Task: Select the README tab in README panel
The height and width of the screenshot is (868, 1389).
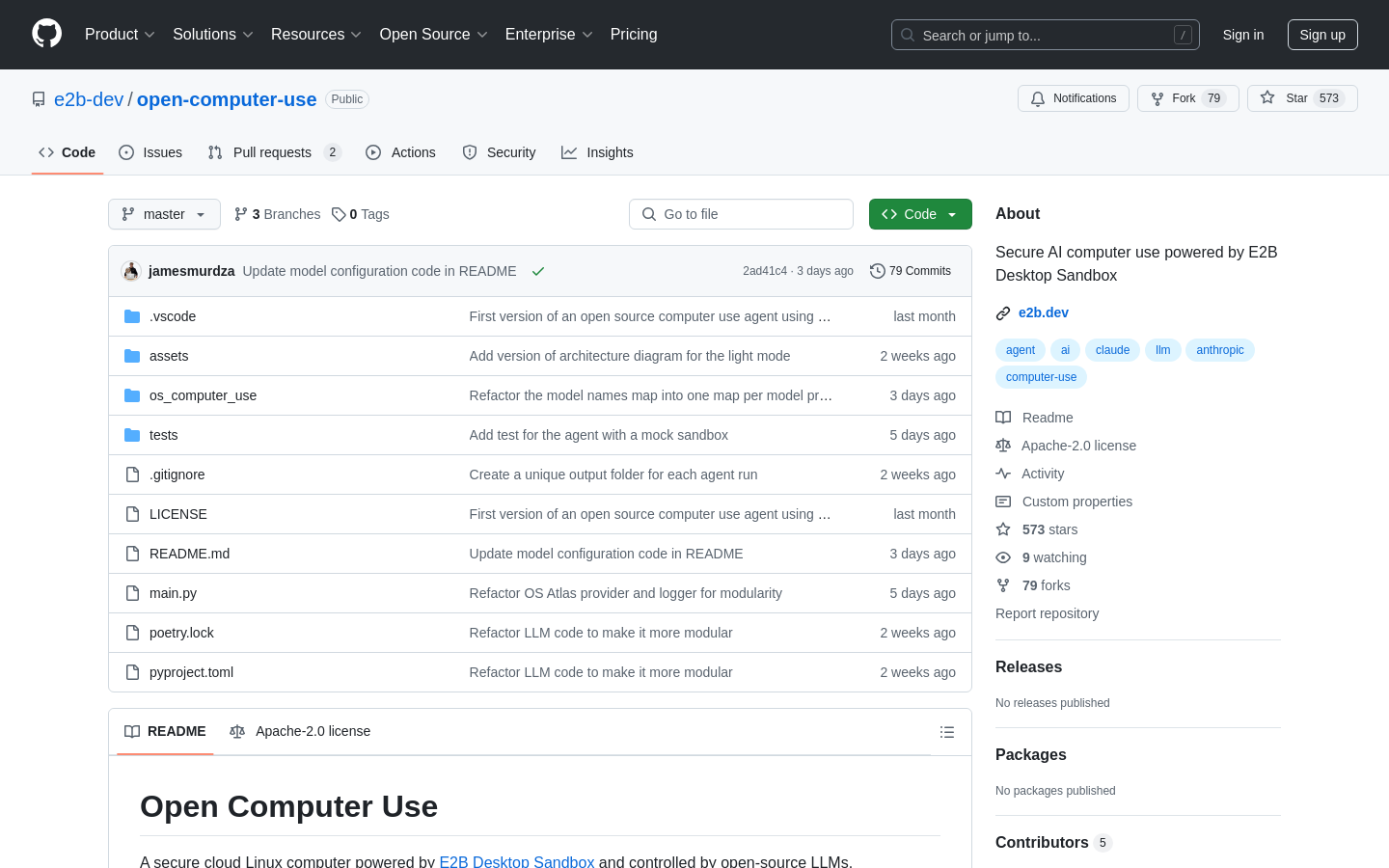Action: 165,731
